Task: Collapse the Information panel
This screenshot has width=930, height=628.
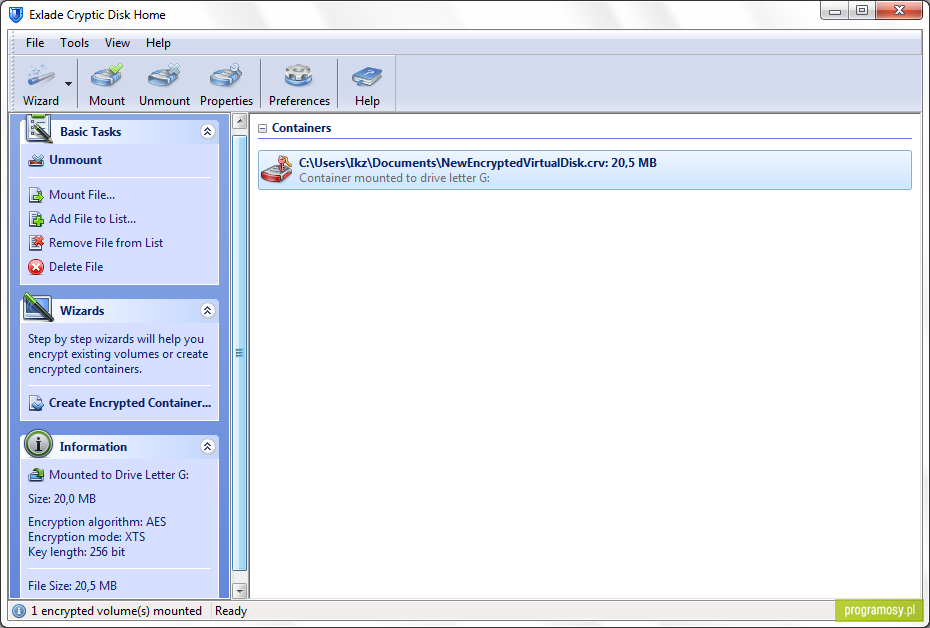Action: pyautogui.click(x=207, y=447)
